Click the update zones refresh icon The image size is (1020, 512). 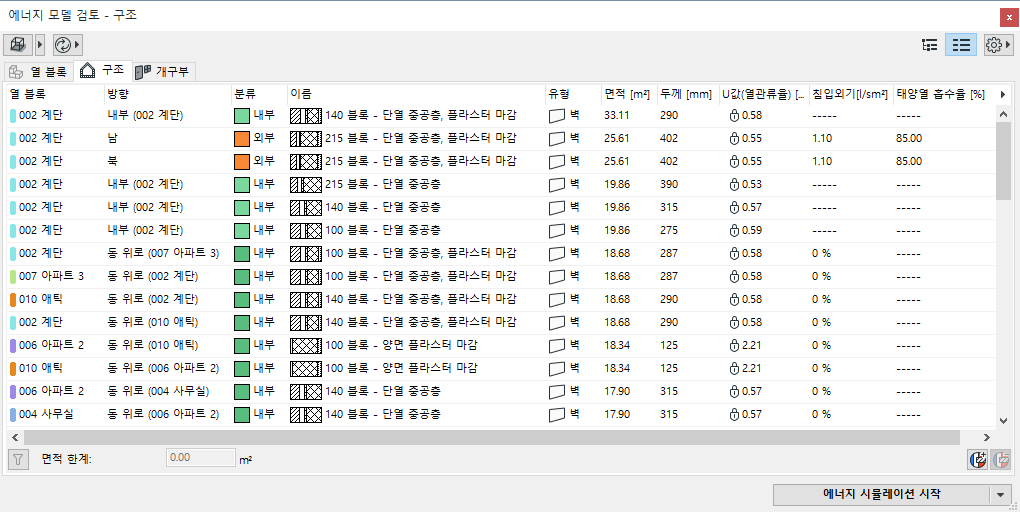(x=62, y=45)
